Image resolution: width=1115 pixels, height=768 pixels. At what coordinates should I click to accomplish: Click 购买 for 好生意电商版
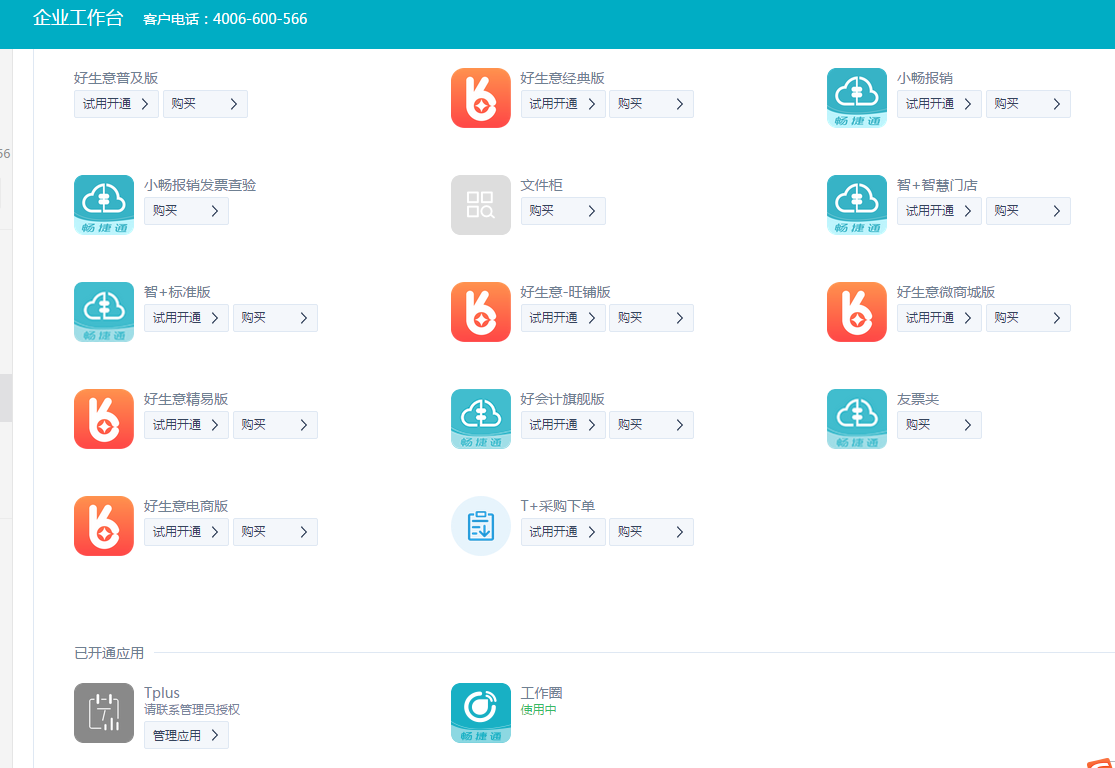[x=275, y=532]
